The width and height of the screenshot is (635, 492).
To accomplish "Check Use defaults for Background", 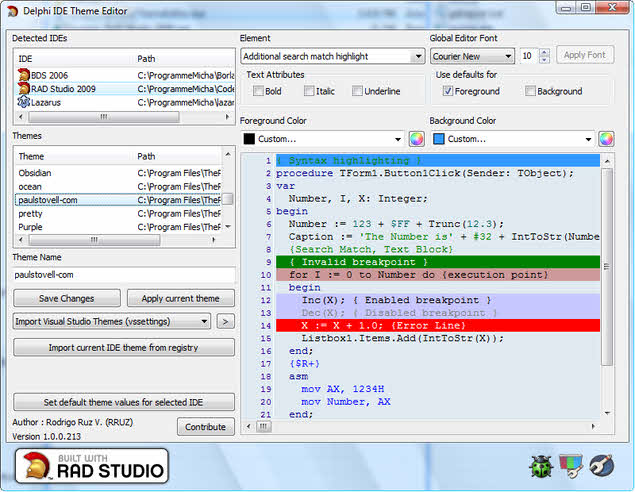I will pos(530,91).
